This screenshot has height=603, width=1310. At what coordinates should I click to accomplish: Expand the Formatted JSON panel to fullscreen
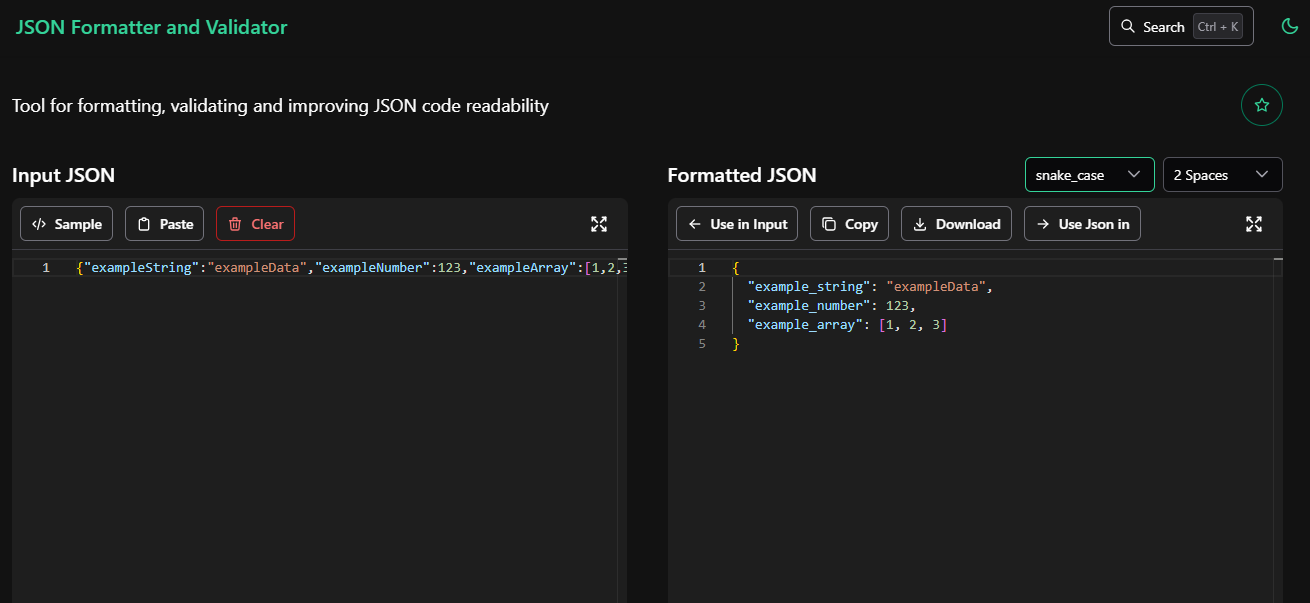click(x=1254, y=224)
